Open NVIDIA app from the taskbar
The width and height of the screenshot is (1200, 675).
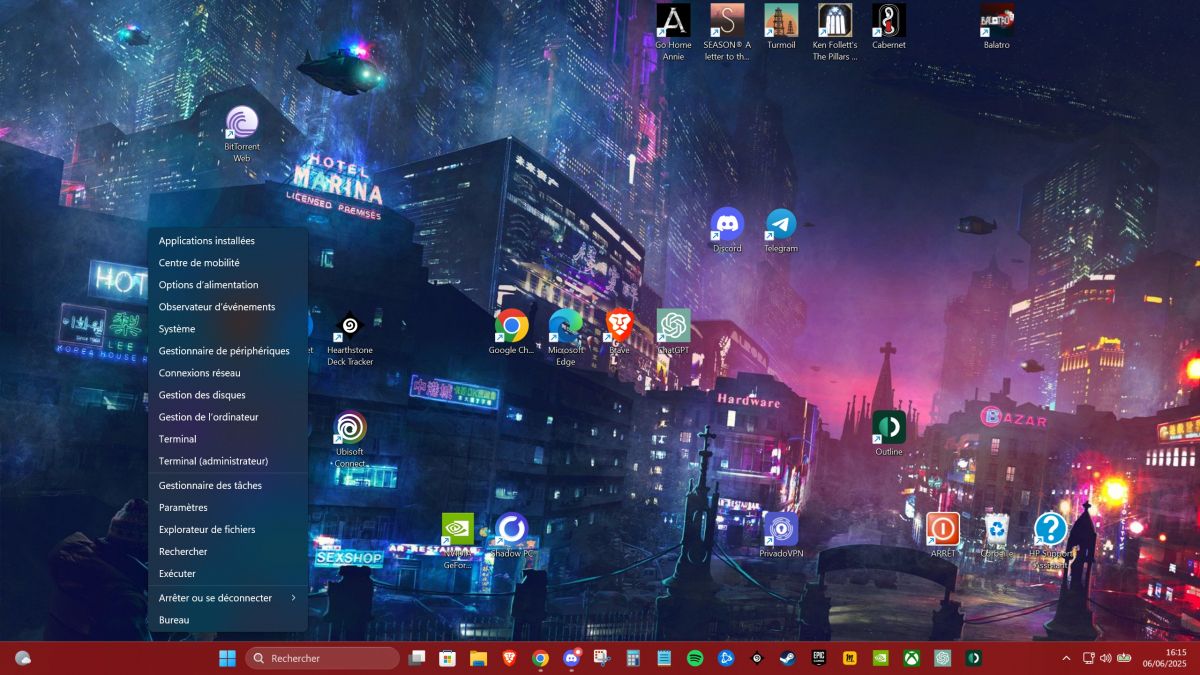(x=880, y=658)
